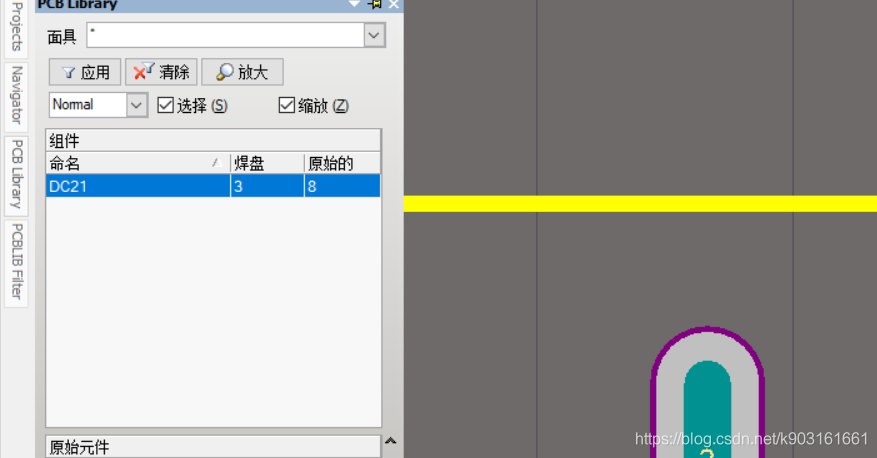Switch to the PCBLIB Filter side tab
Screen dimensions: 877x458
(x=17, y=262)
